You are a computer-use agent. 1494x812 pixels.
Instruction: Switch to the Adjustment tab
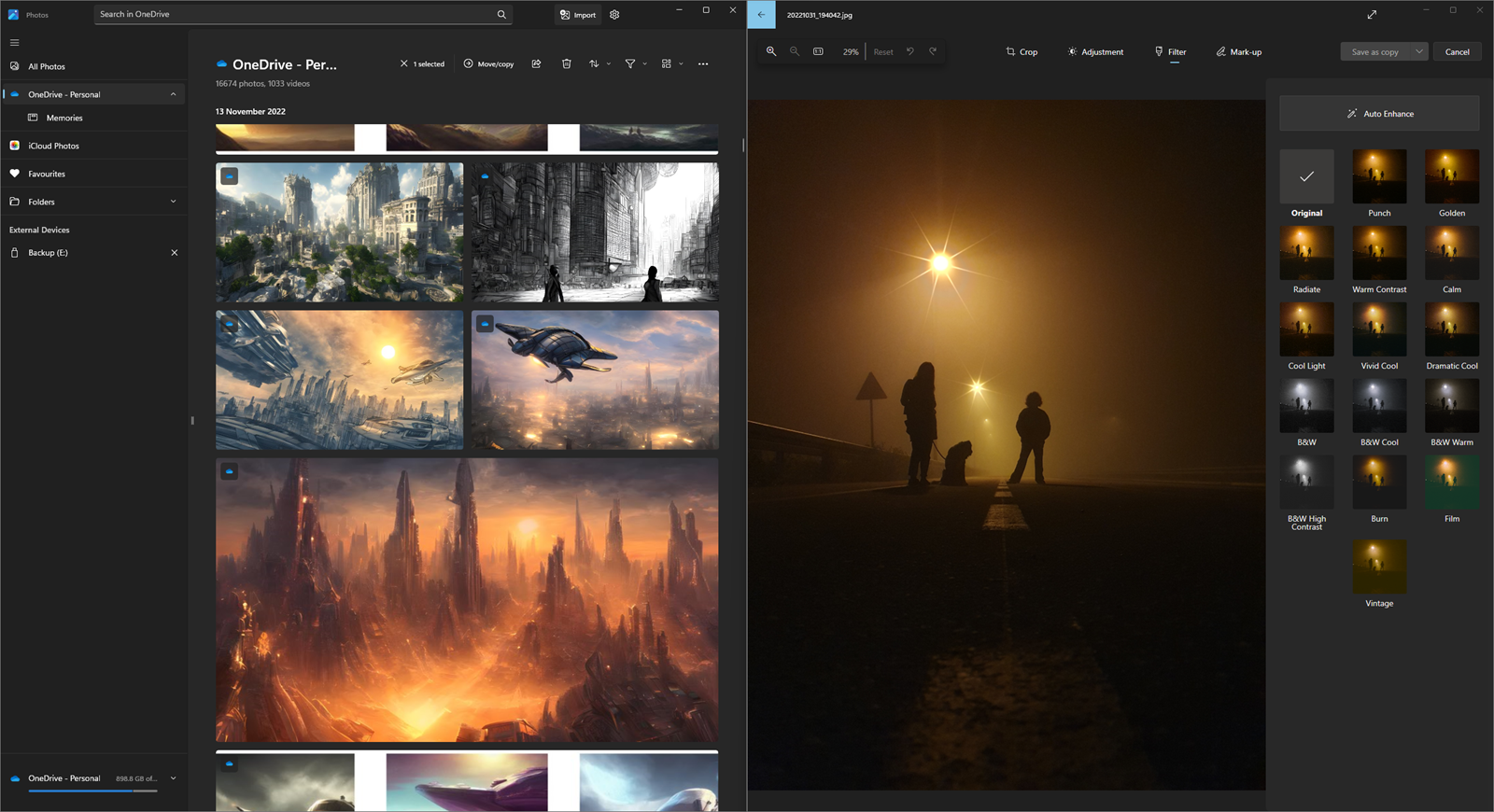click(1095, 51)
